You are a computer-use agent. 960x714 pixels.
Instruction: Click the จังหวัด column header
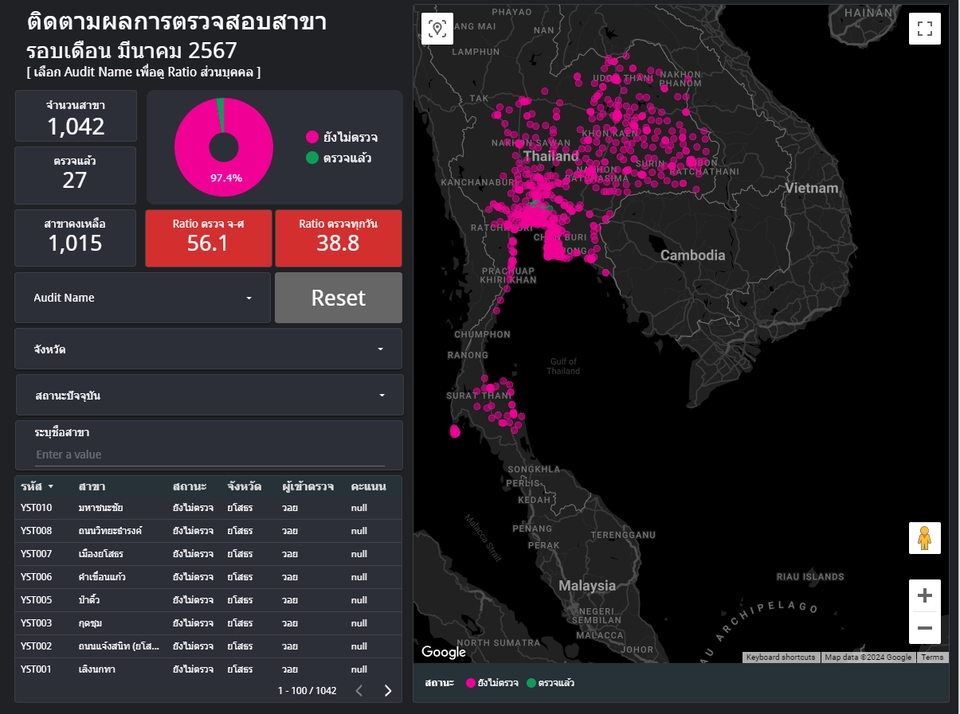(244, 487)
